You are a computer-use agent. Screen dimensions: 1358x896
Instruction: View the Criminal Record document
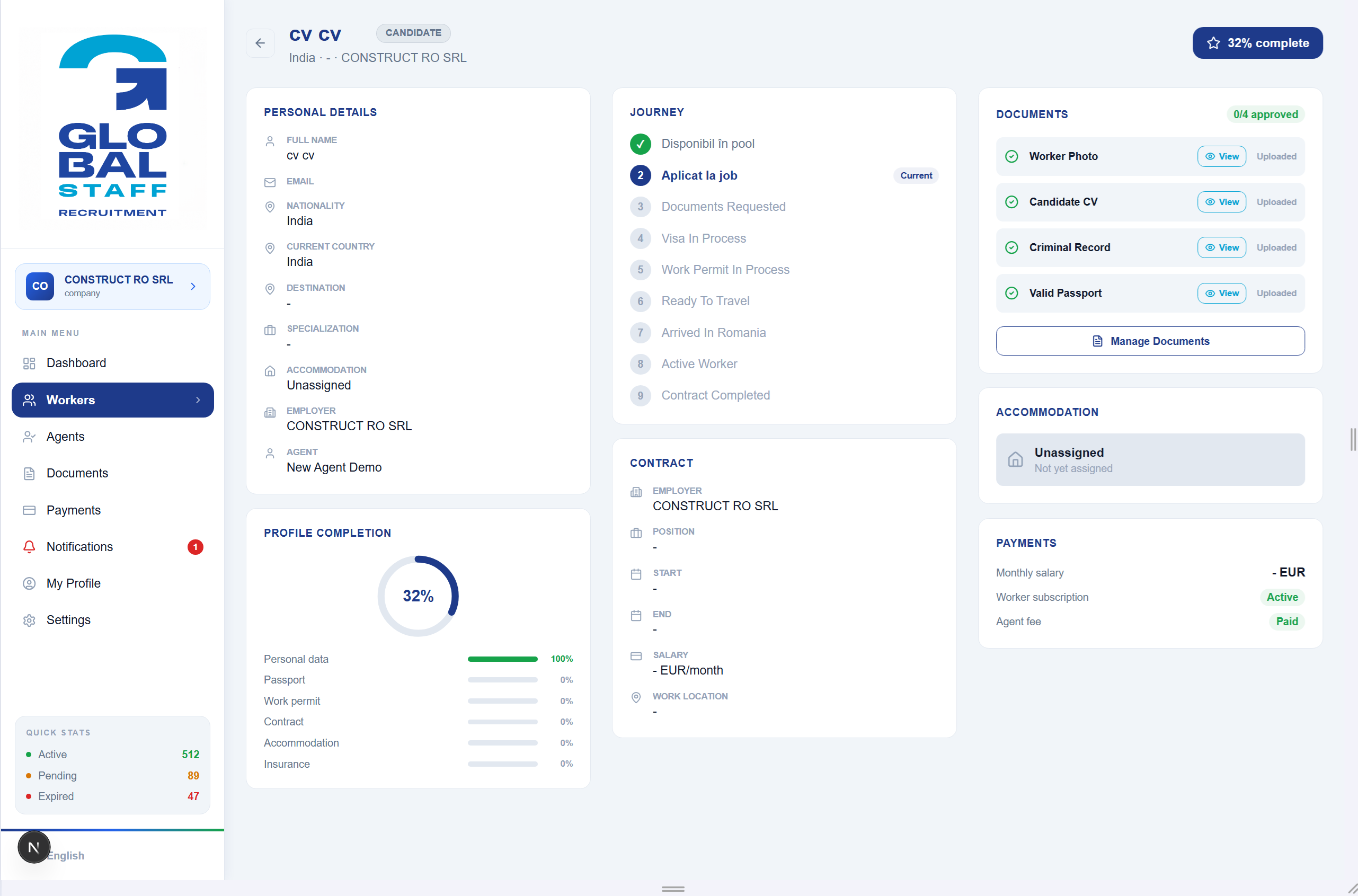1221,247
